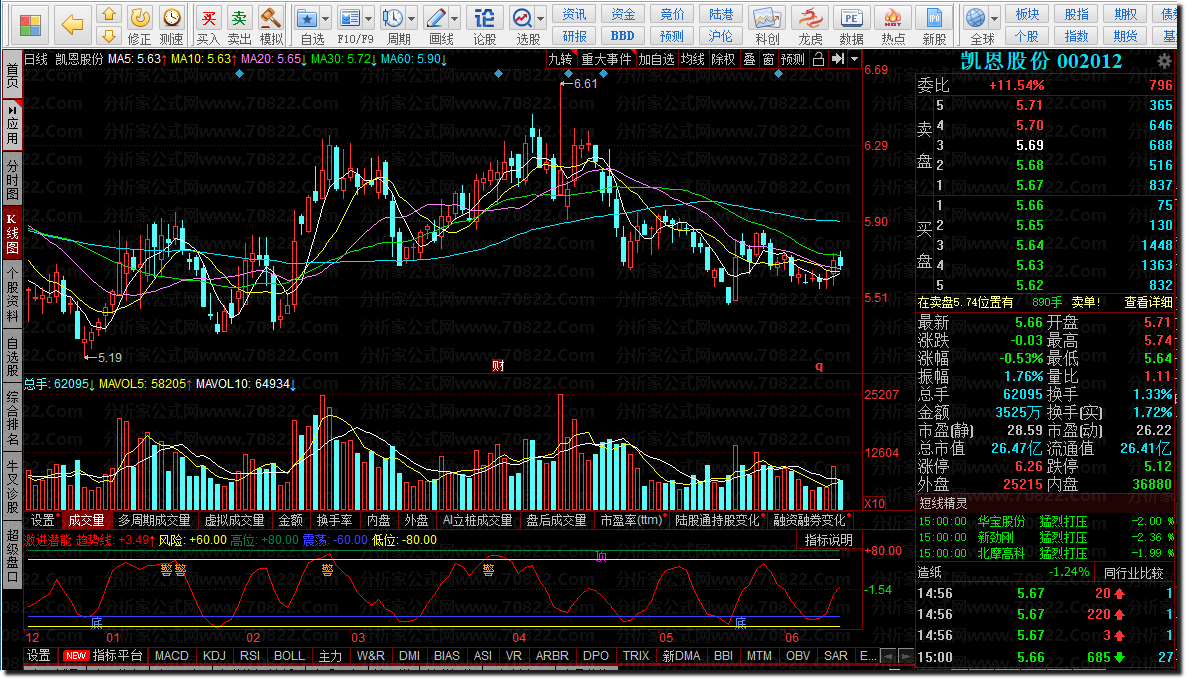
Task: Toggle the 九转 indicator
Action: [560, 59]
